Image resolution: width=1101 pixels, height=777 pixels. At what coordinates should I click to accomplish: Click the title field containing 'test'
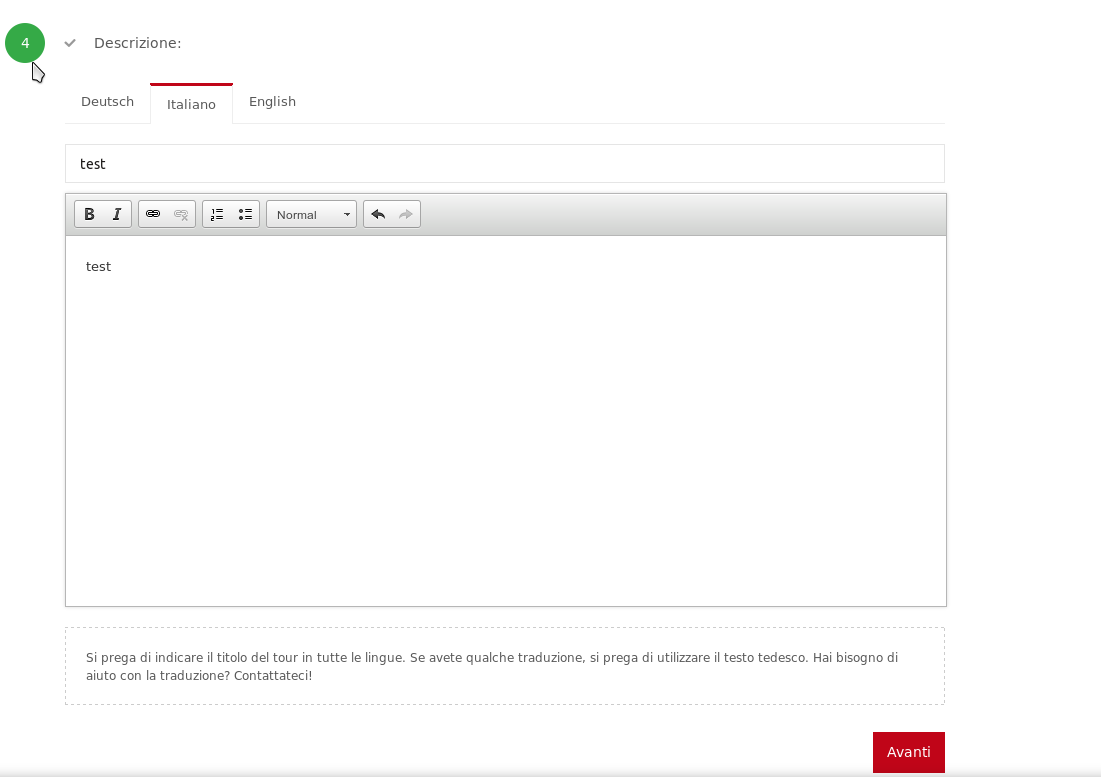(504, 164)
